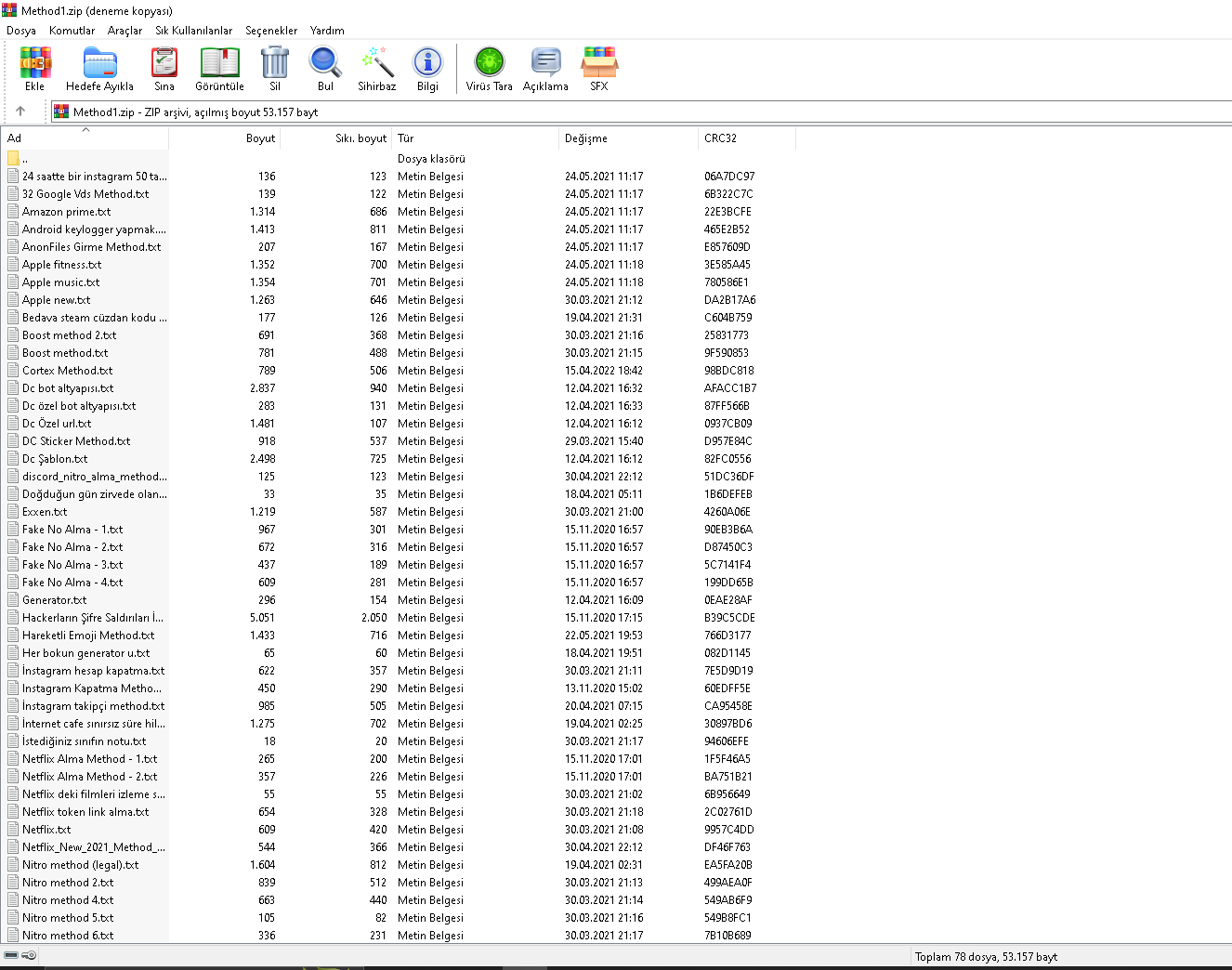Screen dimensions: 1232x970
Task: Select file 'Nitro method 6.txt'
Action: tap(68, 936)
